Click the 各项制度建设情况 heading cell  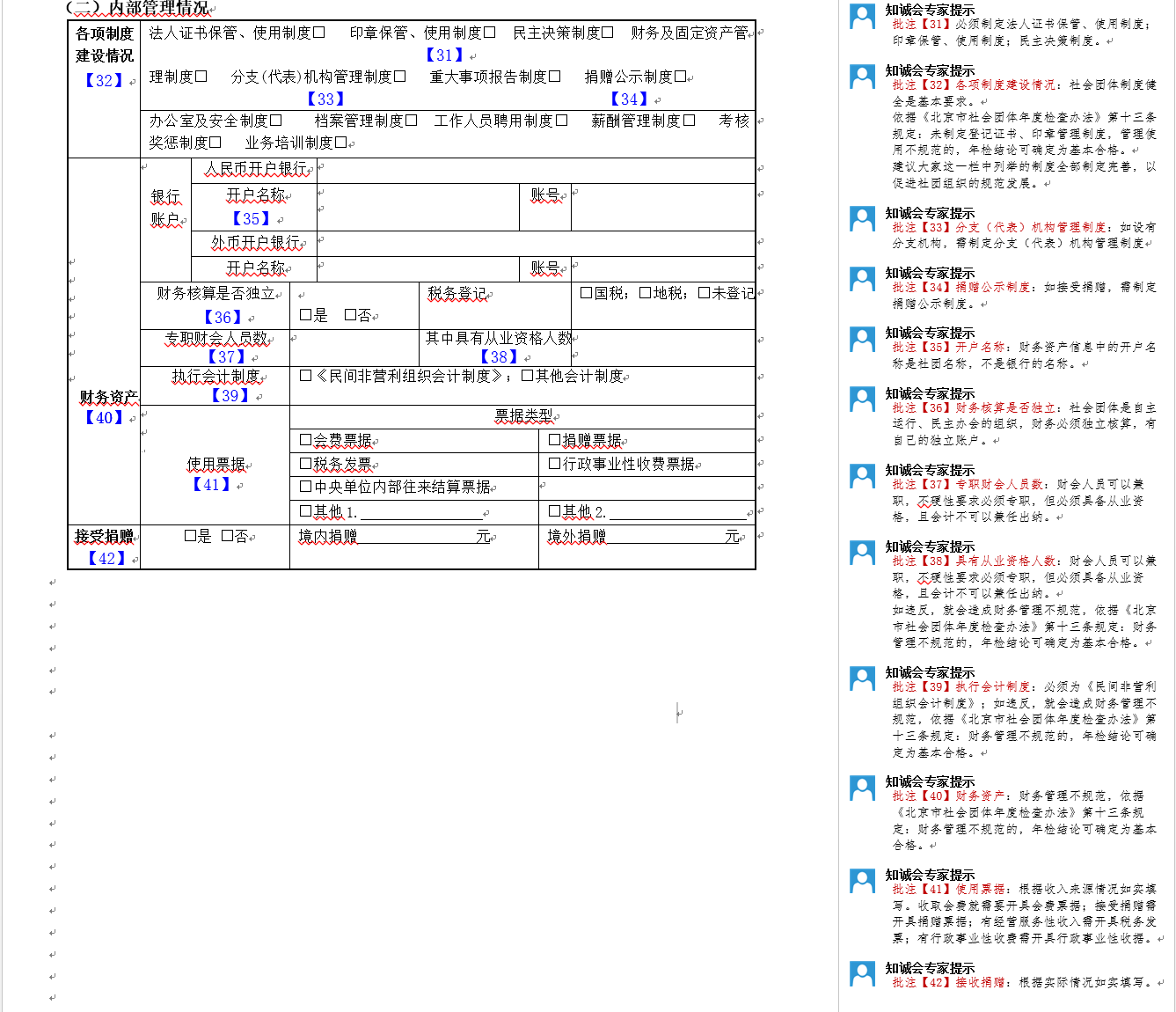[x=104, y=90]
